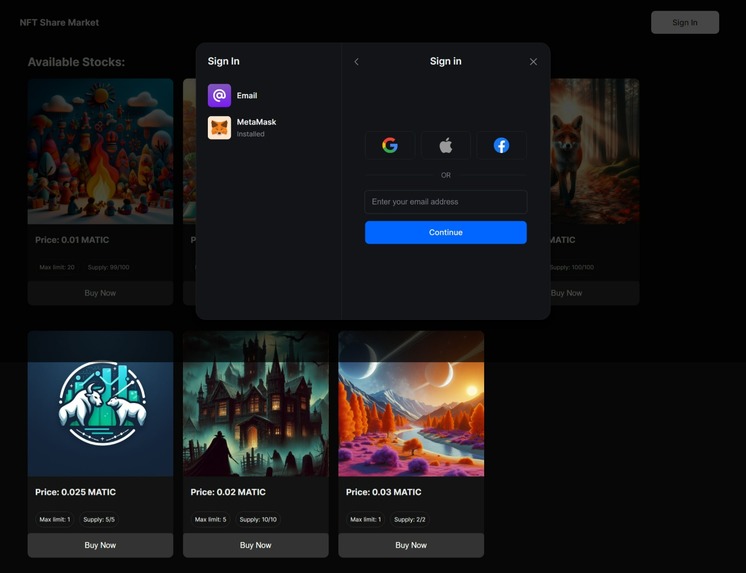Click the MetaMask fox icon

click(x=219, y=128)
